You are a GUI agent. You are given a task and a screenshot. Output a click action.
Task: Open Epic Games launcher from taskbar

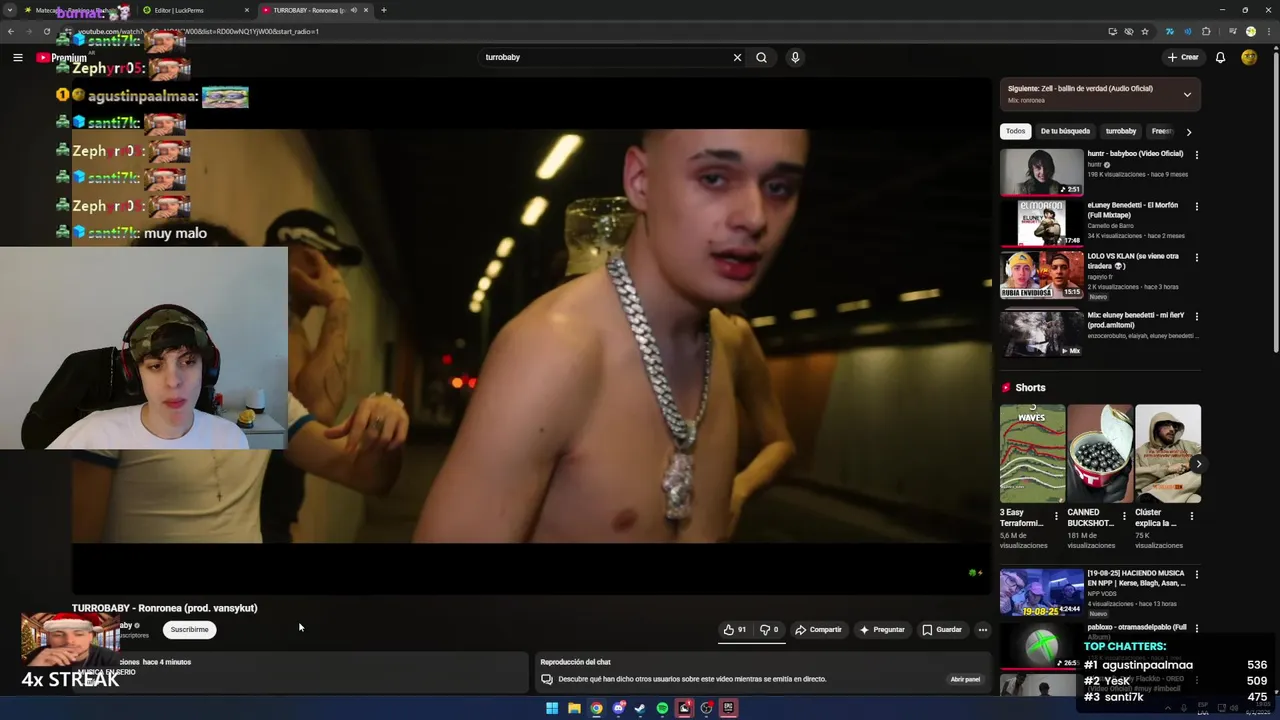[728, 708]
